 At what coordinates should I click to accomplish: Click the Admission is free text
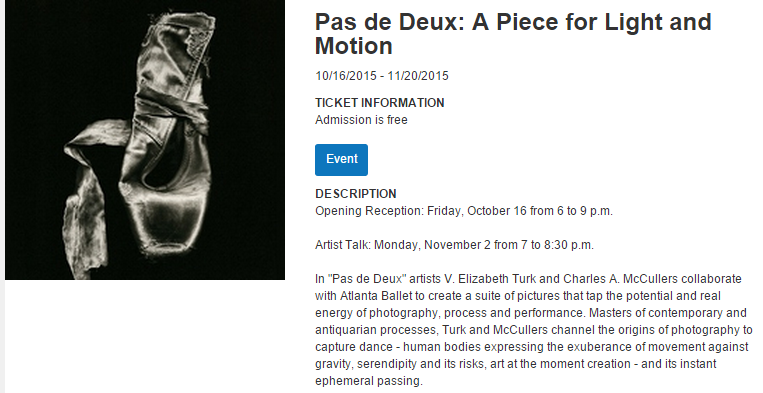[x=361, y=120]
